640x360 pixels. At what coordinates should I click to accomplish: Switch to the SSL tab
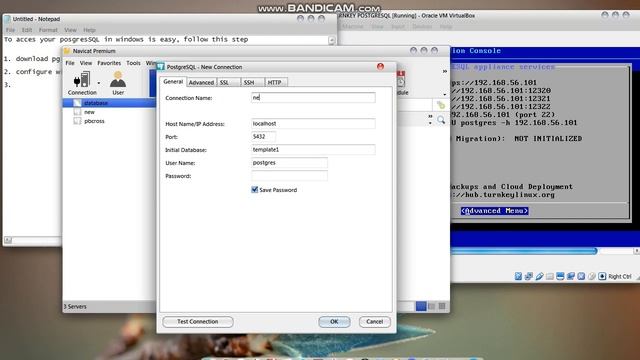click(x=229, y=82)
